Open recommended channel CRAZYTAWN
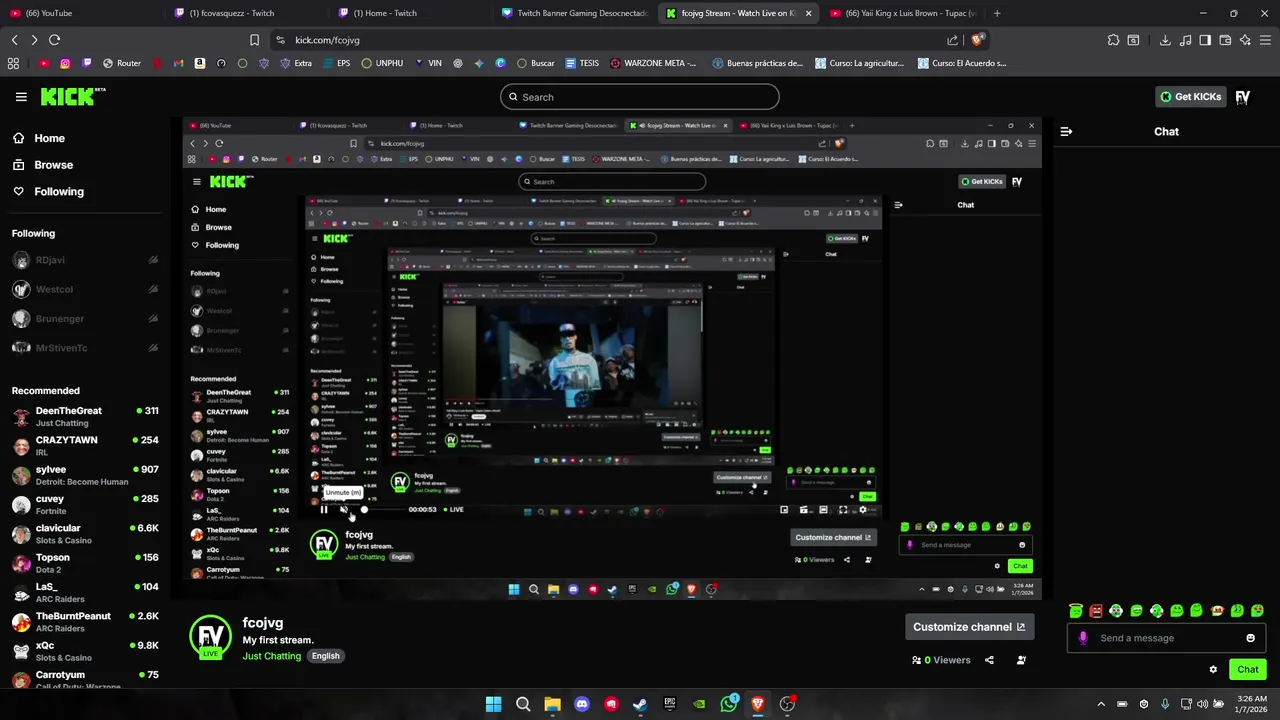1280x720 pixels. (84, 446)
